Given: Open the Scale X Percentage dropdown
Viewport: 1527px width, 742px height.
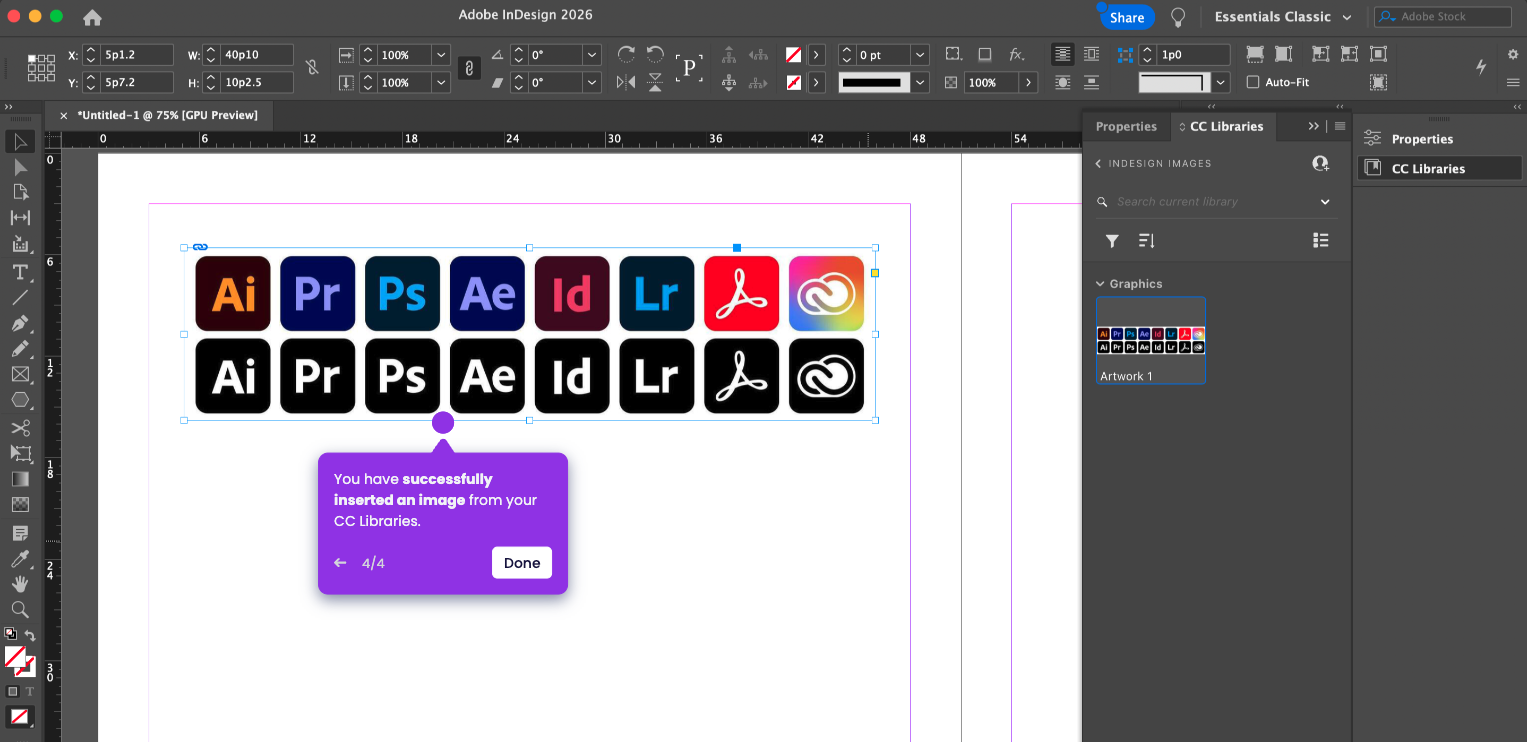Looking at the screenshot, I should (441, 55).
